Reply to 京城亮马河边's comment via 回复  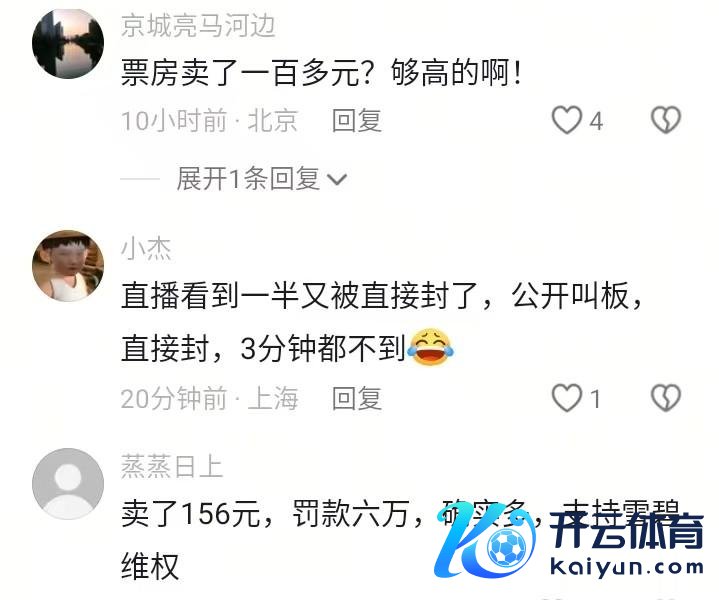click(x=357, y=121)
